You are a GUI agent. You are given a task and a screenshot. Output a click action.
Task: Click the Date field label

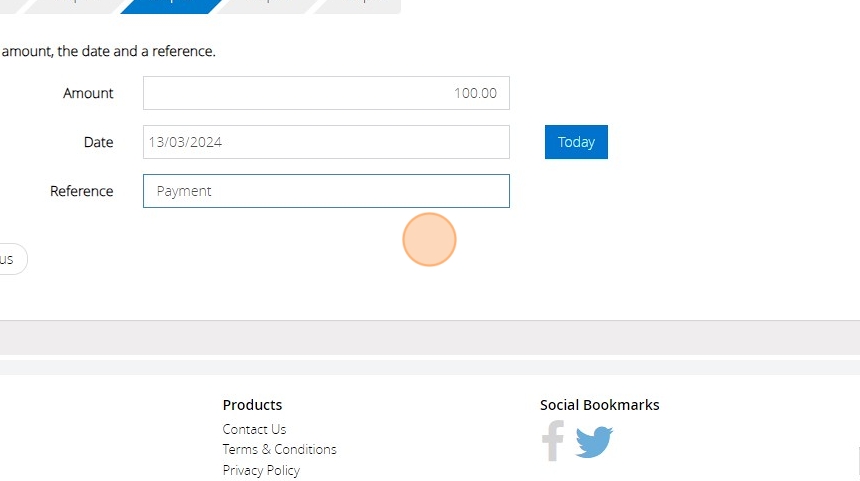[98, 142]
